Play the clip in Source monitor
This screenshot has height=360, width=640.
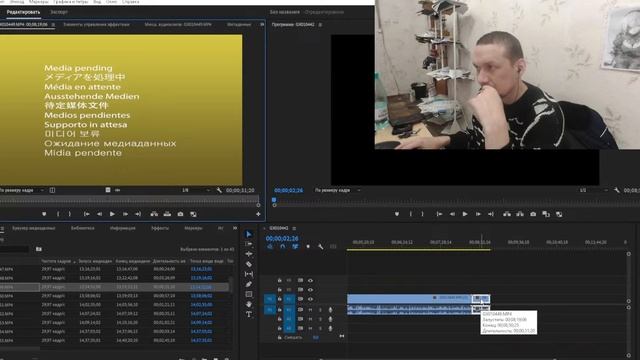coord(112,214)
